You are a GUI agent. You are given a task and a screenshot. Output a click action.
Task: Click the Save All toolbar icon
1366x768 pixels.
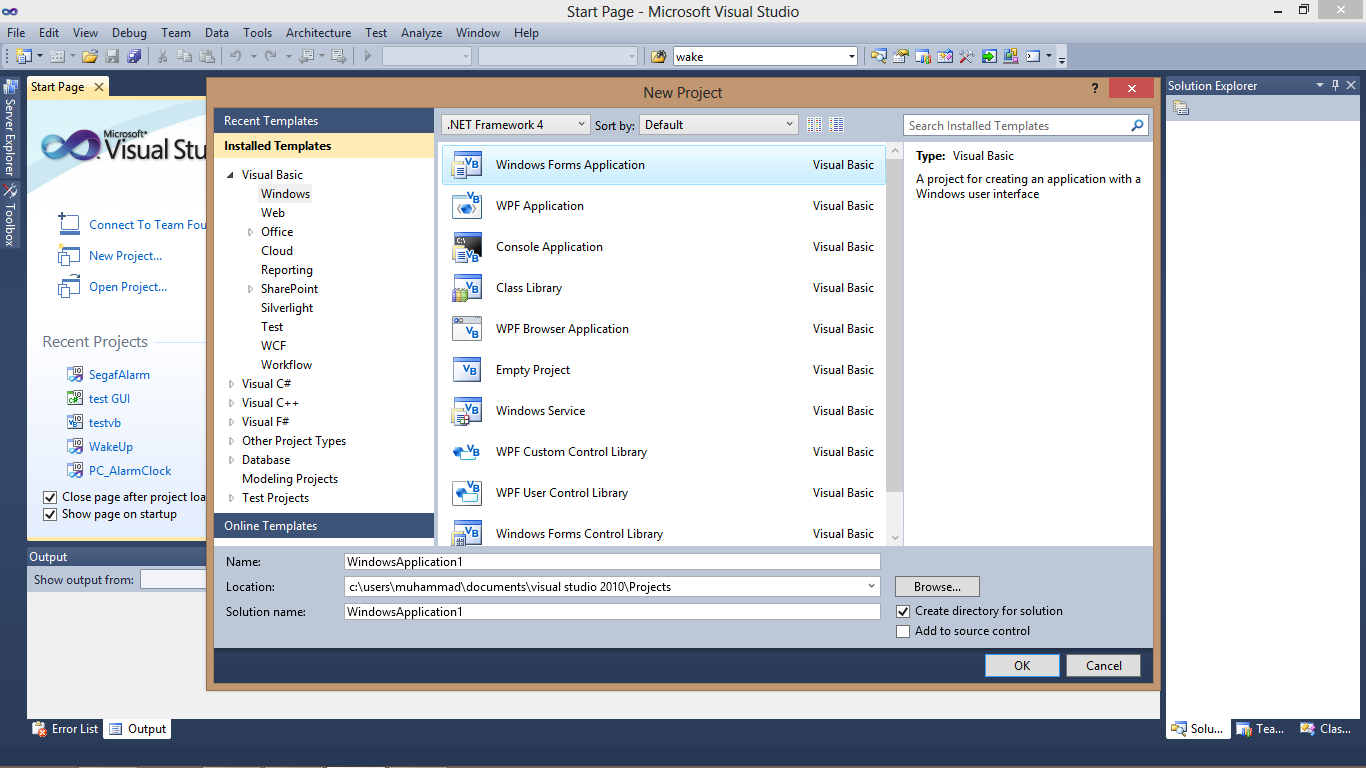[x=134, y=56]
